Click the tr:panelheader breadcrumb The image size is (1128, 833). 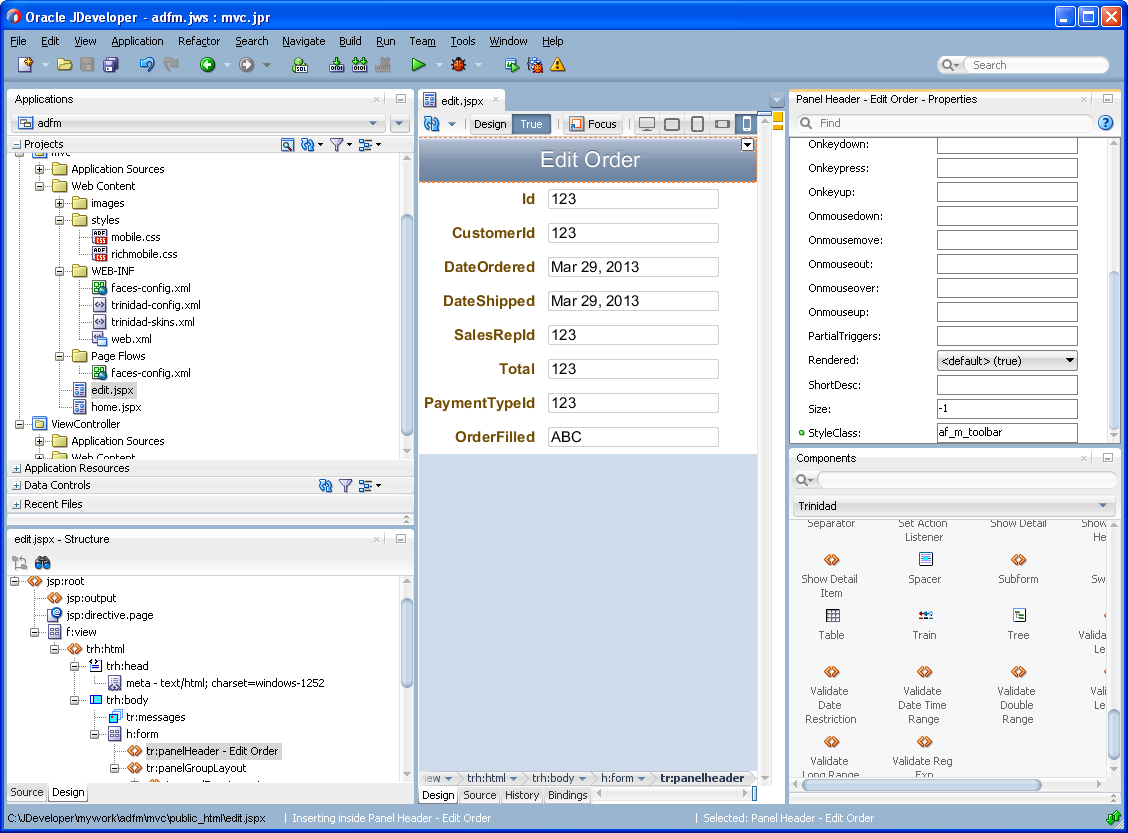coord(702,778)
